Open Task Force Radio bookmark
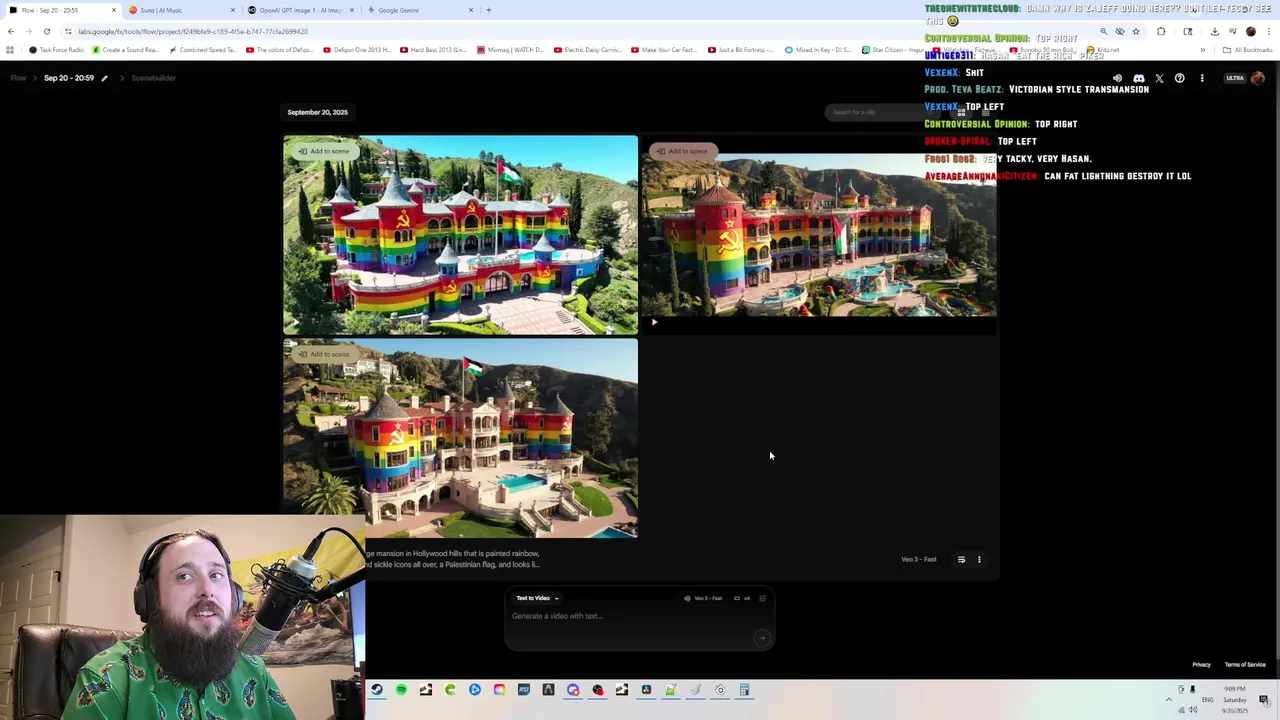This screenshot has height=720, width=1280. point(56,50)
